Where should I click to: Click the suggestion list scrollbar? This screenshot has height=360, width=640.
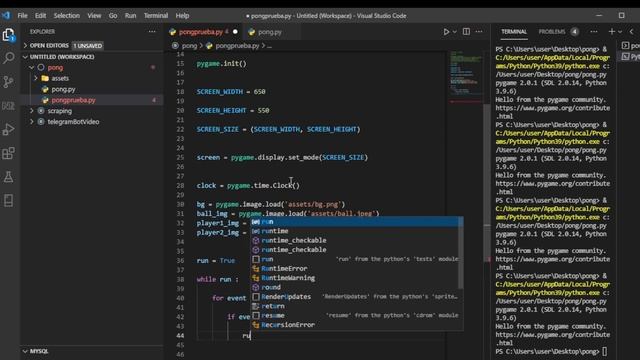pyautogui.click(x=461, y=253)
